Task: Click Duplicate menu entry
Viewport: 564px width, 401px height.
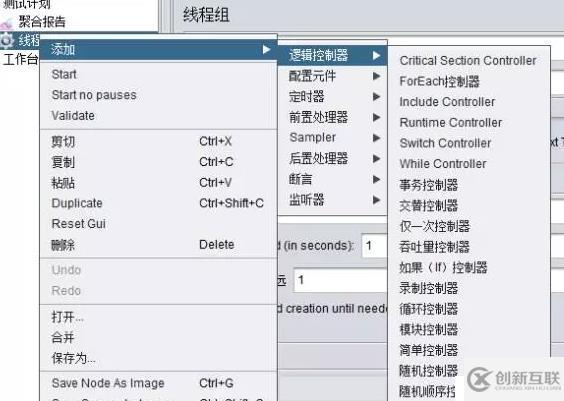Action: pos(158,203)
